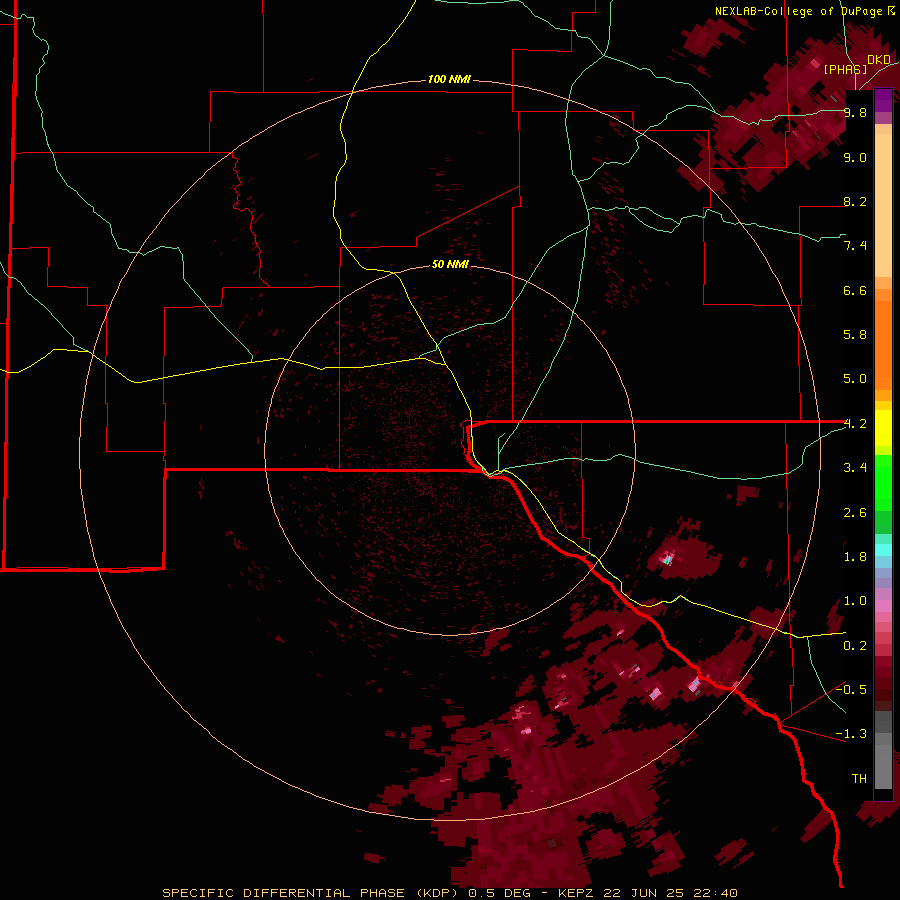Click the arrow glyph after DuPage
The height and width of the screenshot is (900, 900).
pos(891,11)
